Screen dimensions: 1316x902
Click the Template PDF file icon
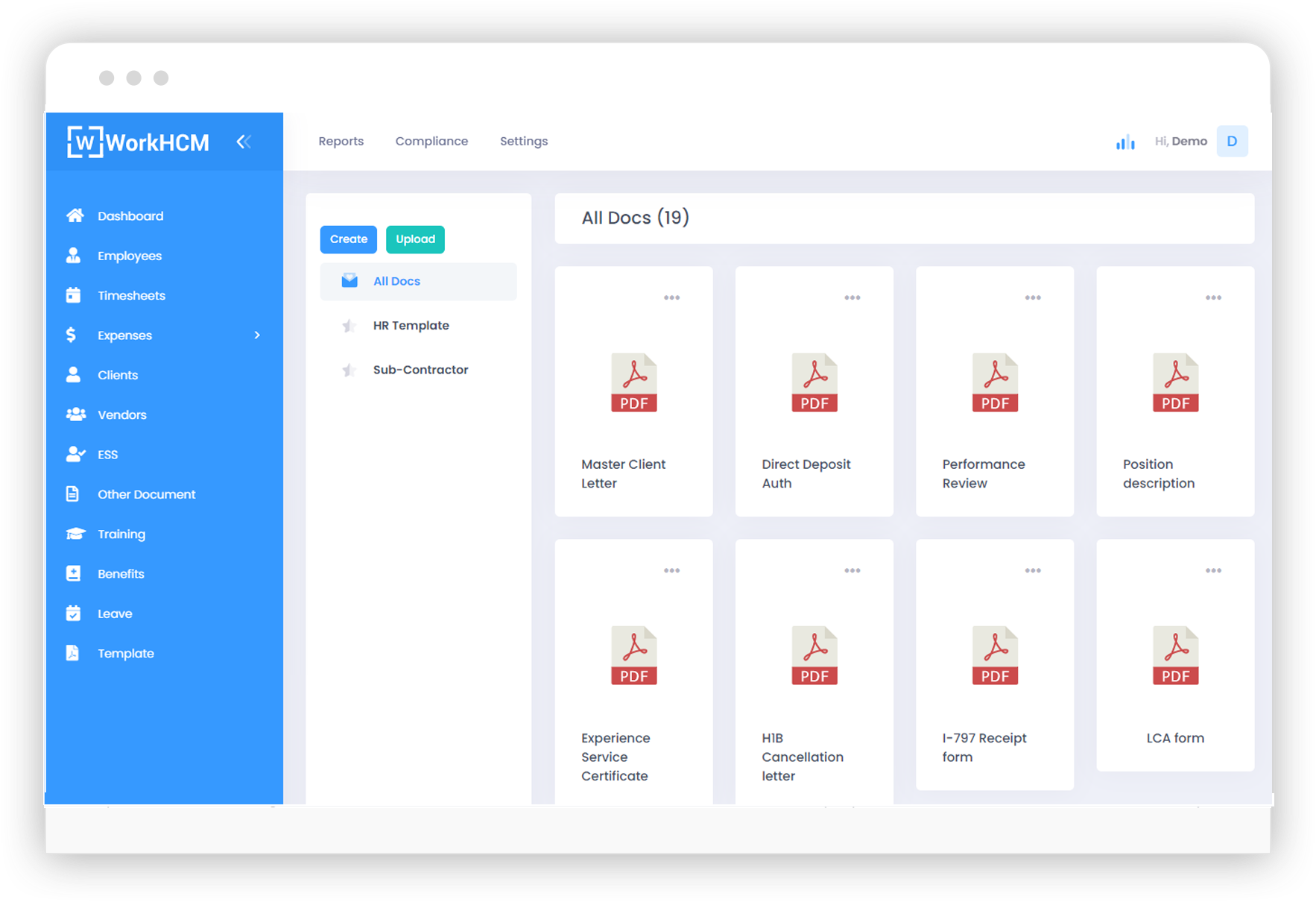click(72, 653)
